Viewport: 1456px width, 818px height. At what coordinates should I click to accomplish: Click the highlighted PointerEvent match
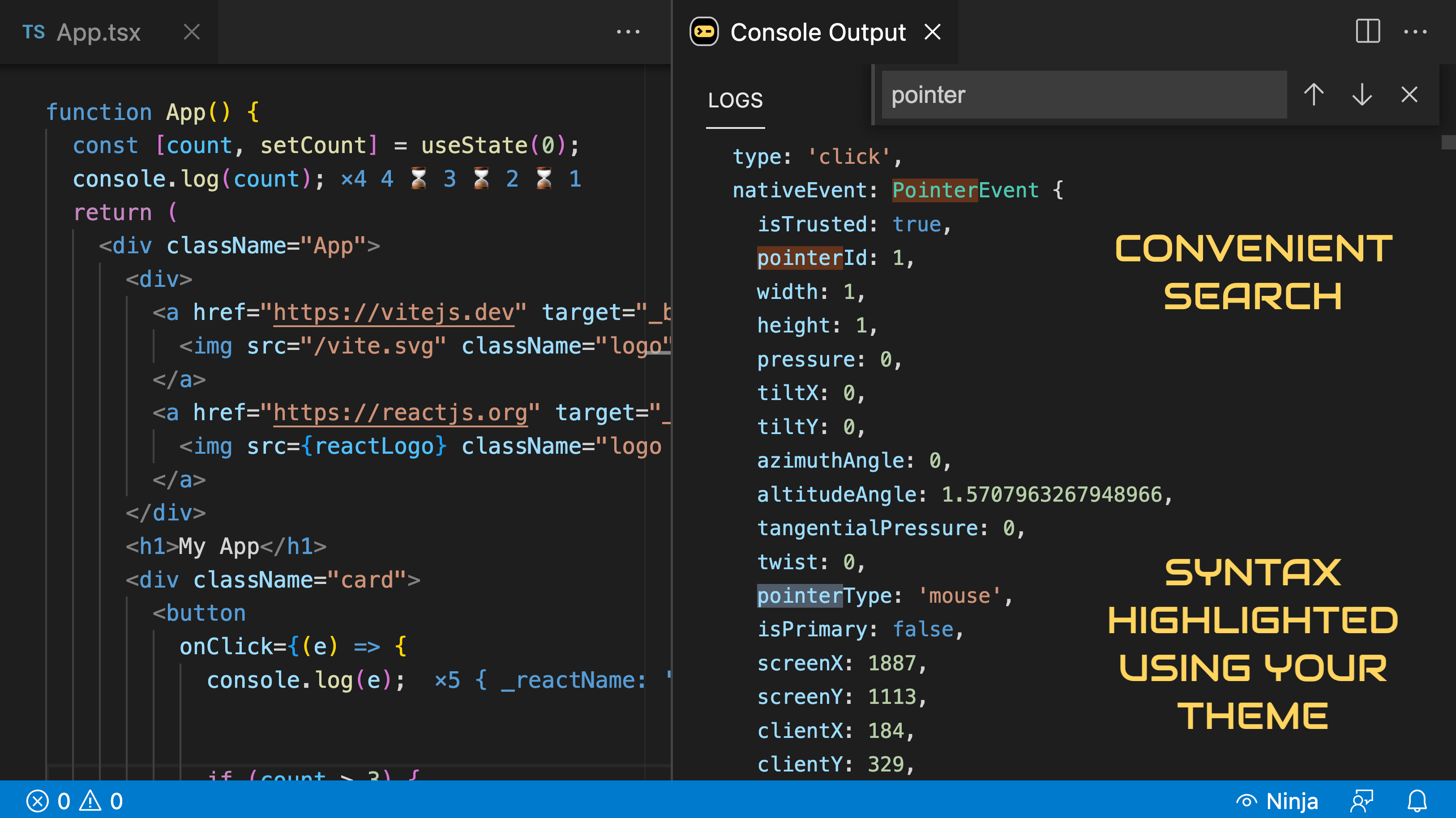pyautogui.click(x=935, y=190)
